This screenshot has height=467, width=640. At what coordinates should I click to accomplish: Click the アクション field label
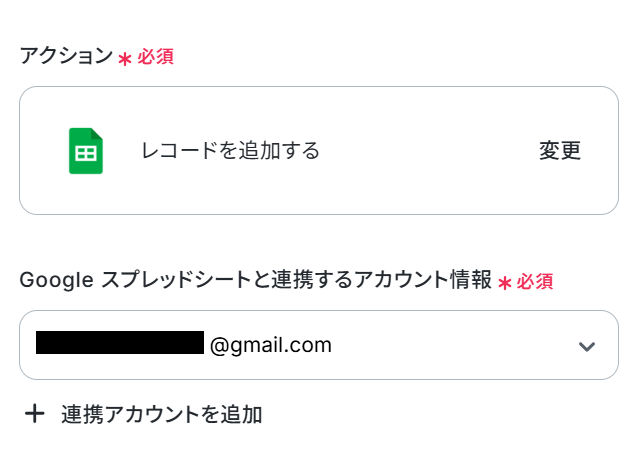66,56
